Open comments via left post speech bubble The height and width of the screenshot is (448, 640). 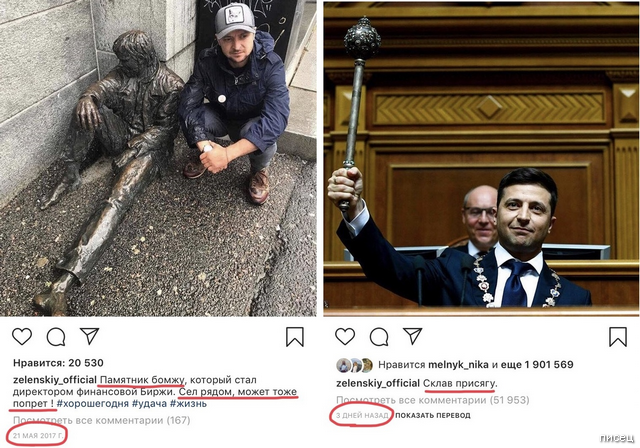[x=56, y=337]
